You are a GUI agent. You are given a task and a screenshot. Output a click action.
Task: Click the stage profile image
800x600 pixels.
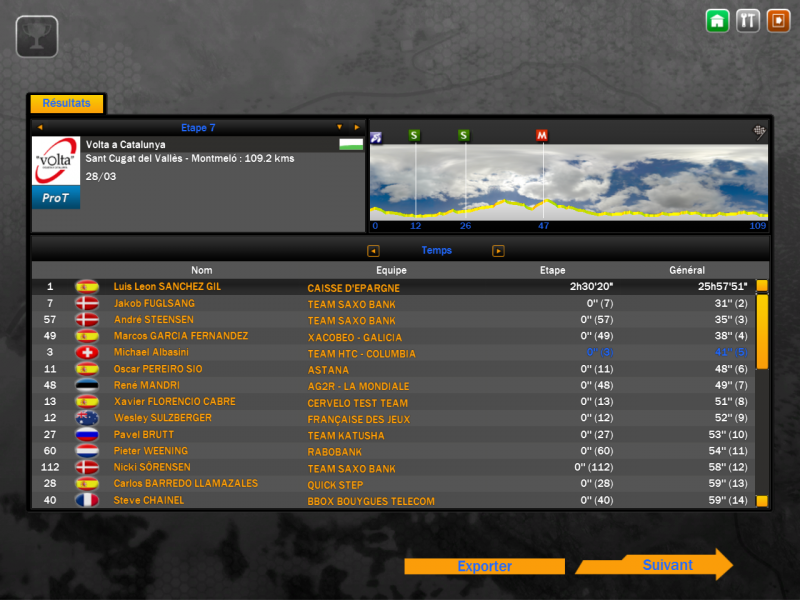[x=569, y=183]
